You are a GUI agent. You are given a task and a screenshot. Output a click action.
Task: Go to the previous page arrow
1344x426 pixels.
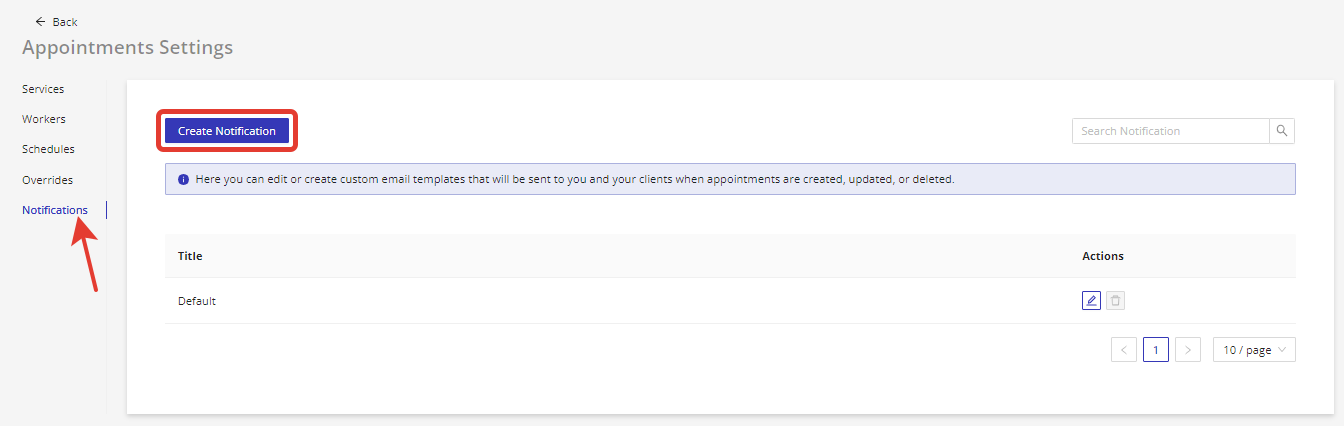tap(1123, 350)
